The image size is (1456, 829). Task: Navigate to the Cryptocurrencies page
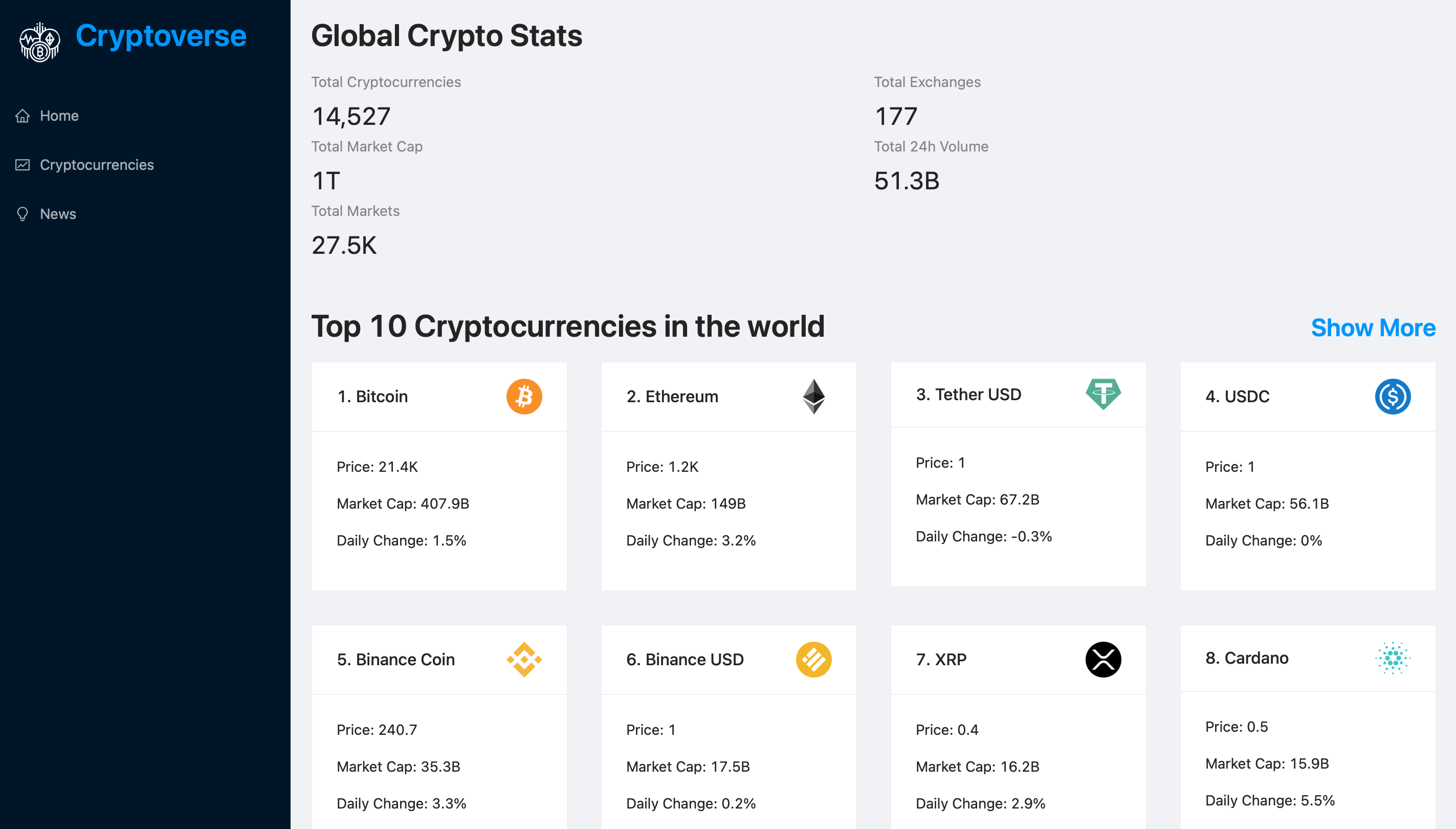click(97, 165)
